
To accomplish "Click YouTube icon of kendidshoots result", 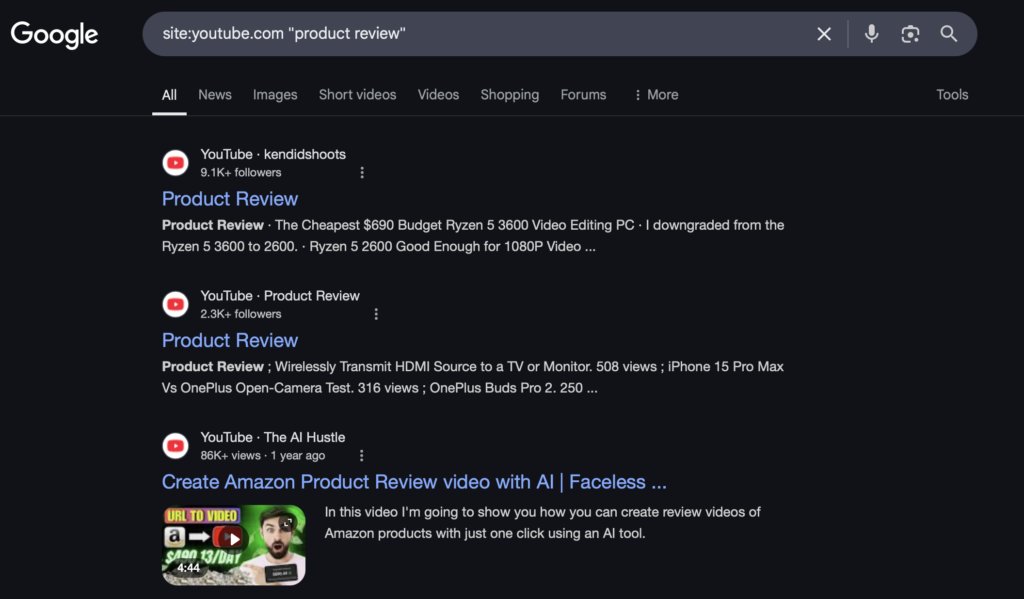I will click(x=175, y=163).
